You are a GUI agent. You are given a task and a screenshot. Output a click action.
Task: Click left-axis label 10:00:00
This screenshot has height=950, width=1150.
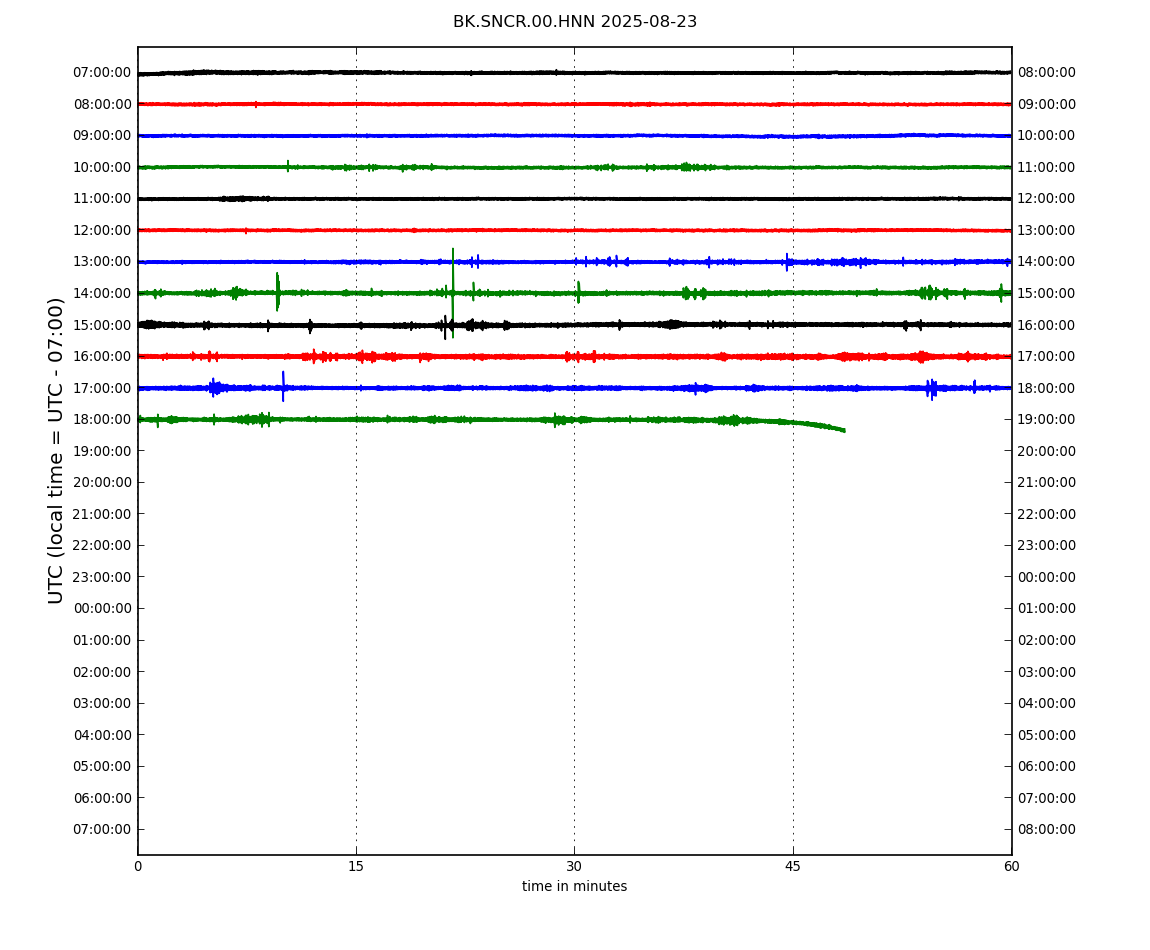coord(103,167)
